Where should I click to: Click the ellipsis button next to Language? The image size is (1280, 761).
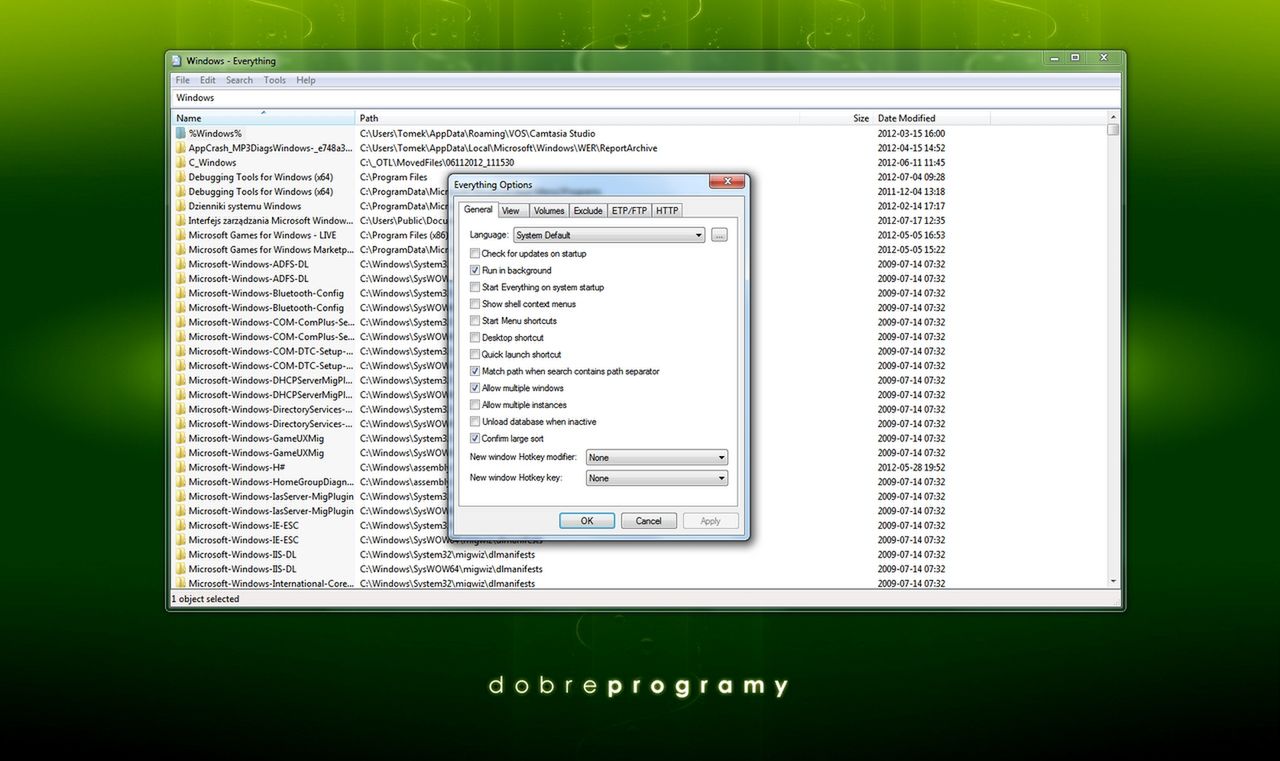(x=720, y=235)
